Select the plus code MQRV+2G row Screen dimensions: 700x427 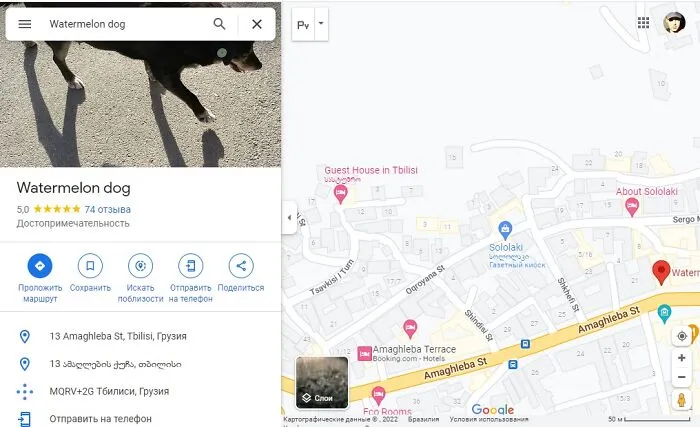[x=141, y=391]
